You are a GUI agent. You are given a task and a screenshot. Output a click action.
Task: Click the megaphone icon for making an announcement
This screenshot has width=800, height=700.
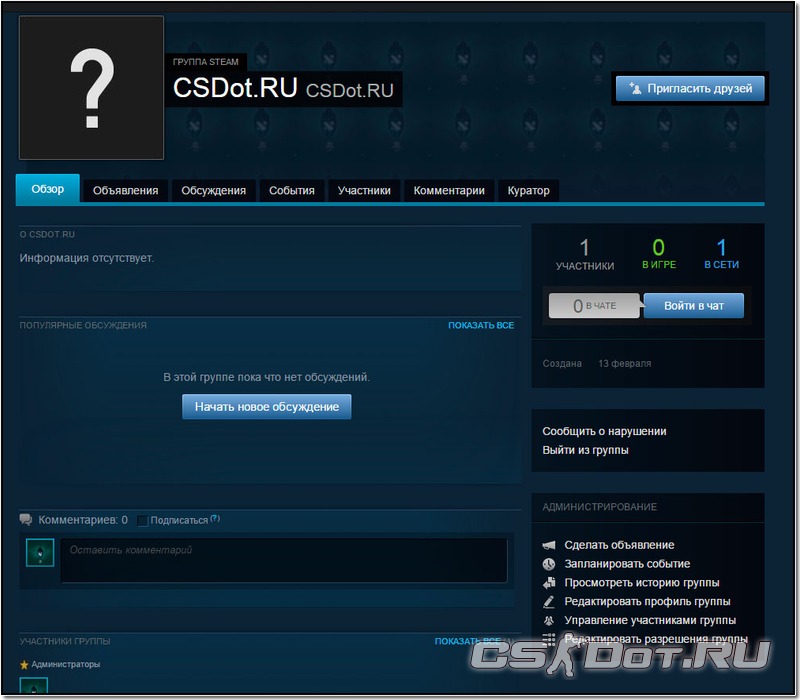coord(548,545)
